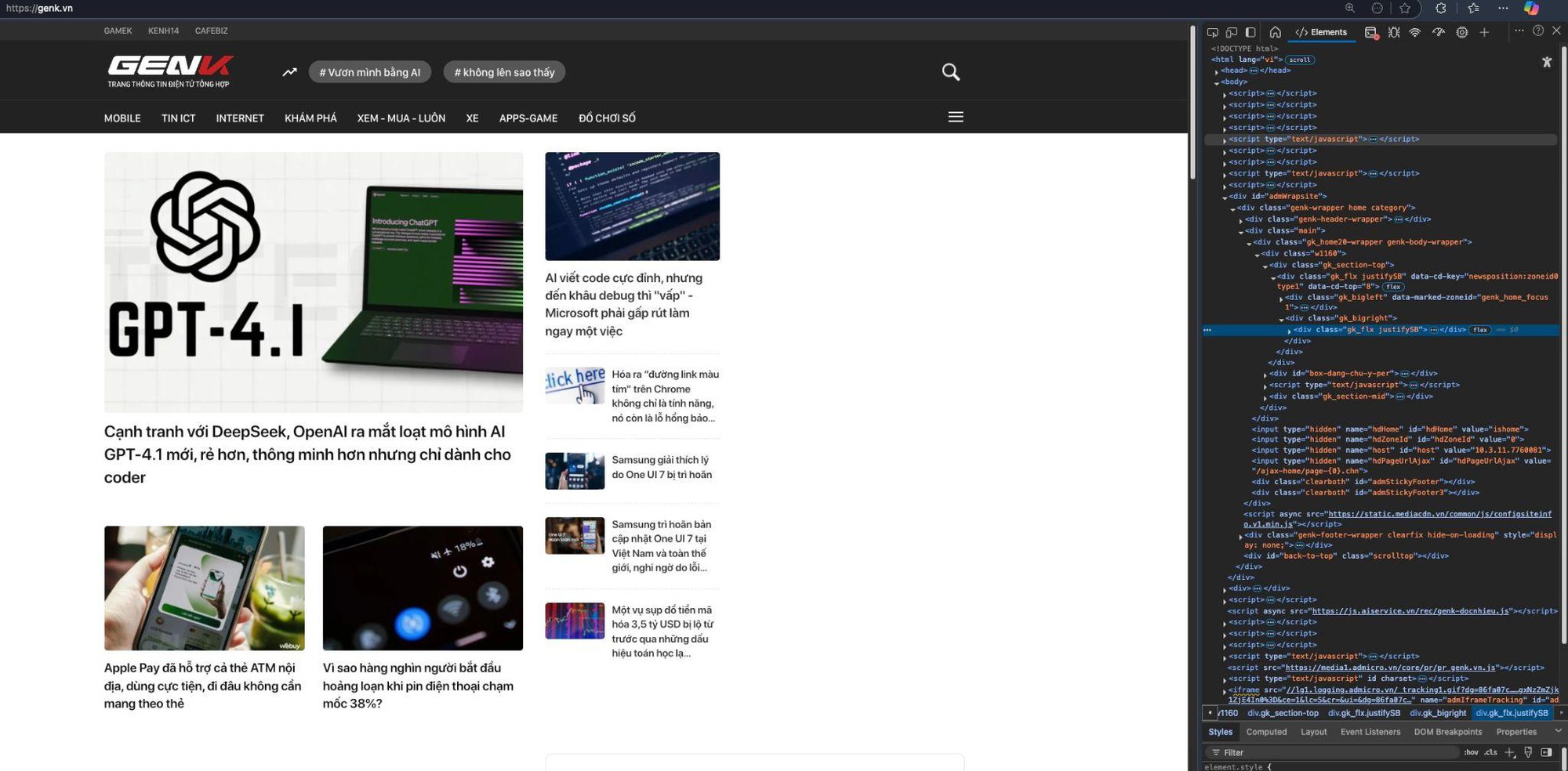Image resolution: width=1568 pixels, height=771 pixels.
Task: Select the div.gk_bigright breadcrumb
Action: point(1438,713)
